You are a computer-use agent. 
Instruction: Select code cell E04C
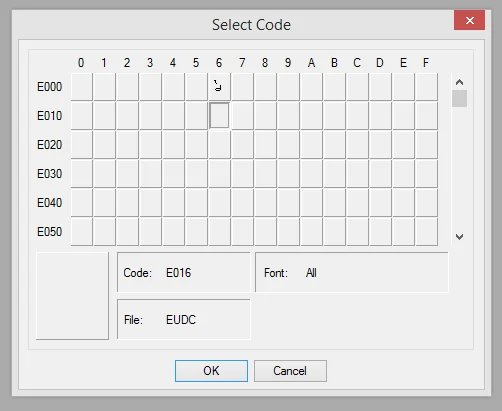point(357,203)
